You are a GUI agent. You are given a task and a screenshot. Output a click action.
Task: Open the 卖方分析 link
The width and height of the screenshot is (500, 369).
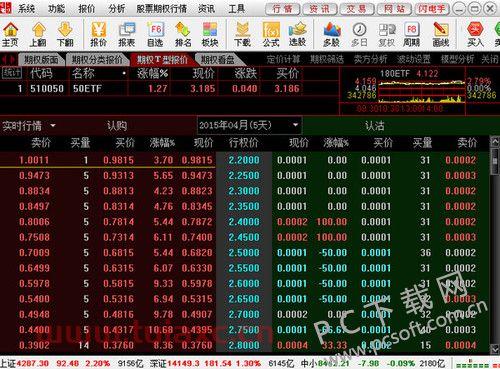point(370,60)
